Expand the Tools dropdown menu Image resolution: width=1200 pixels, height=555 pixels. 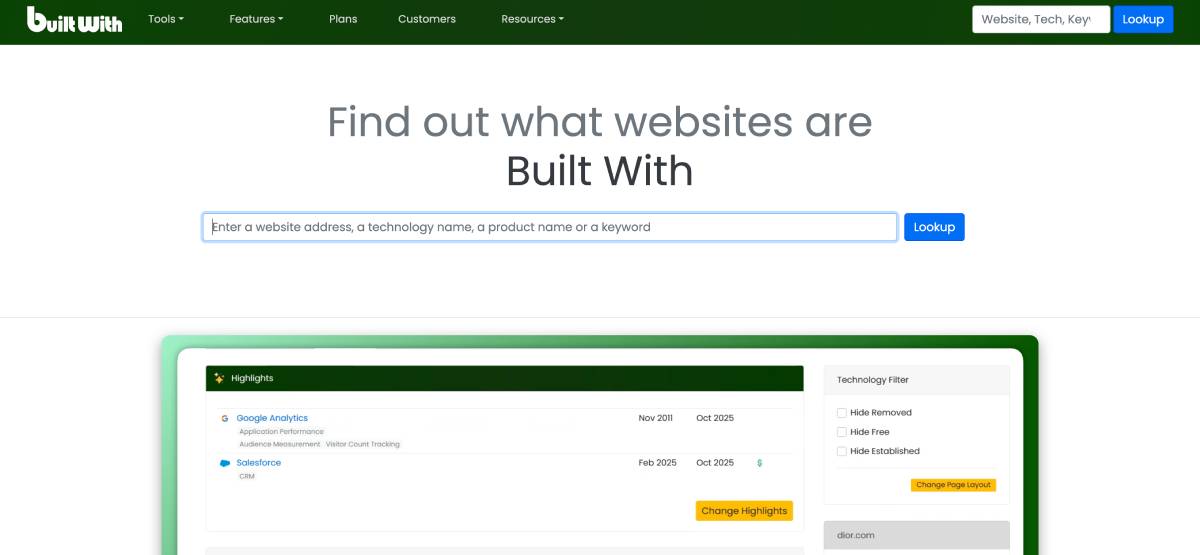pyautogui.click(x=166, y=19)
